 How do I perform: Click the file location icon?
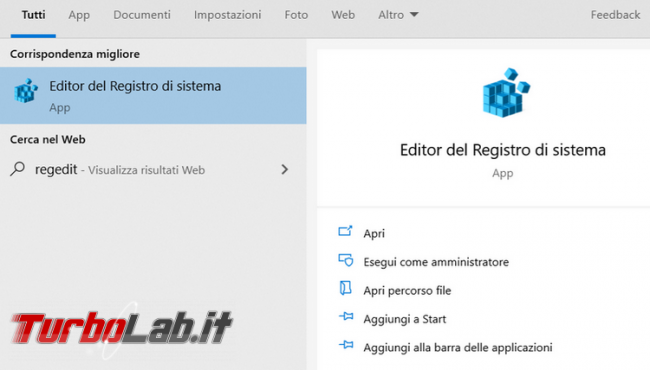click(x=345, y=288)
